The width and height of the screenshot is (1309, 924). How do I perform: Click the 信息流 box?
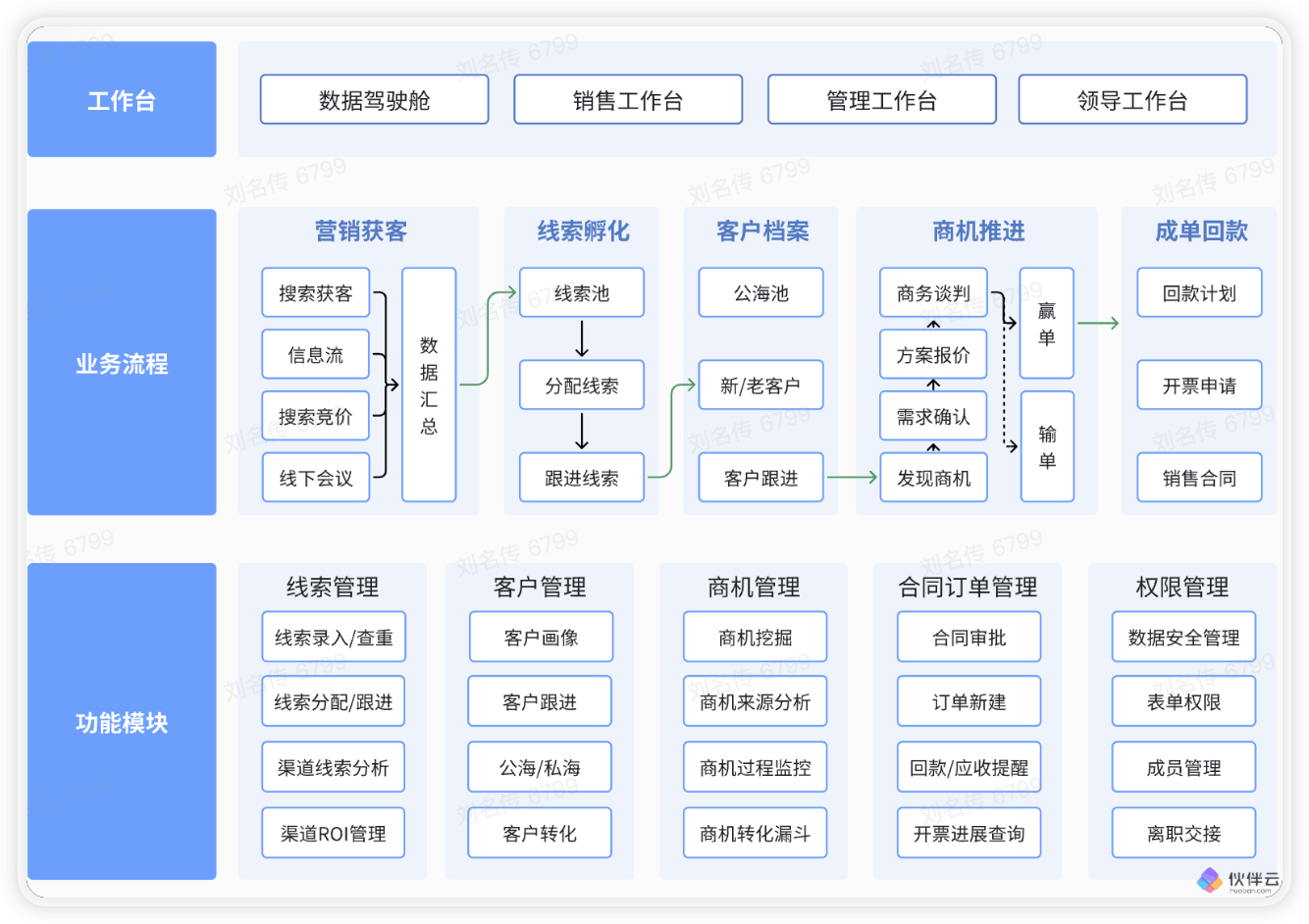pyautogui.click(x=316, y=354)
